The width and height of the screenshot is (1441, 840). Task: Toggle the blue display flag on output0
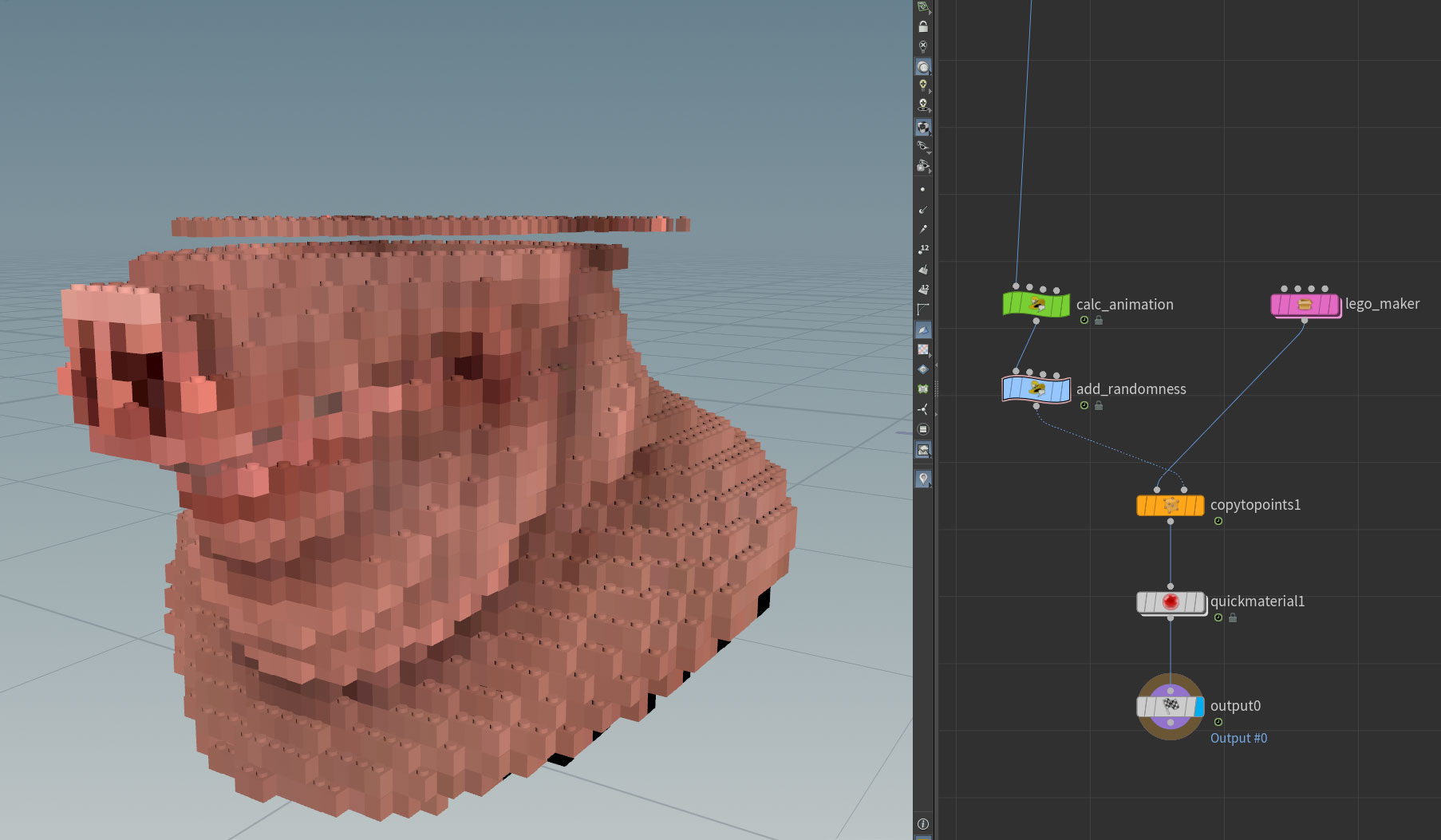1199,706
